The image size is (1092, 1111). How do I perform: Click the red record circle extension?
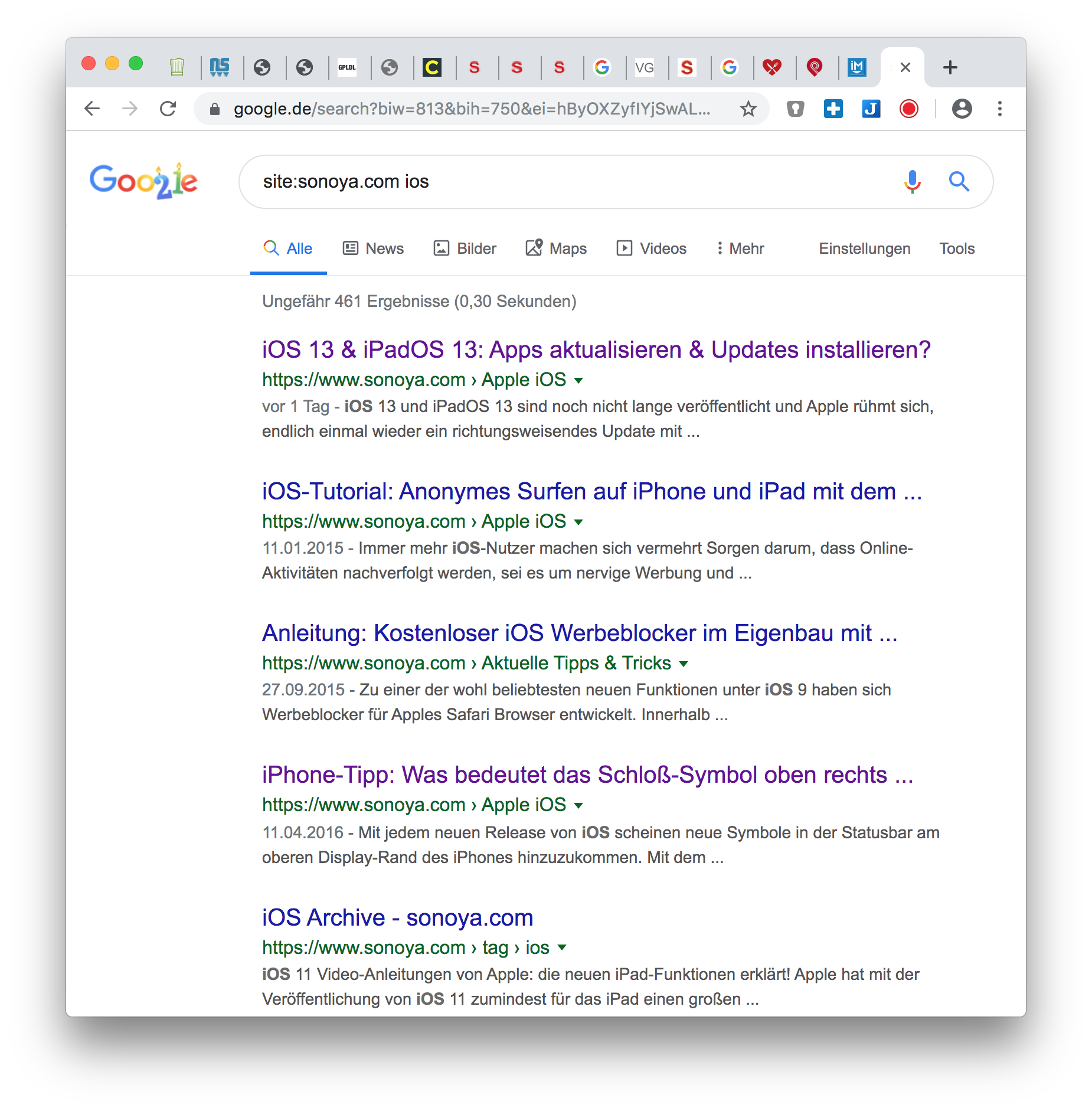point(909,109)
